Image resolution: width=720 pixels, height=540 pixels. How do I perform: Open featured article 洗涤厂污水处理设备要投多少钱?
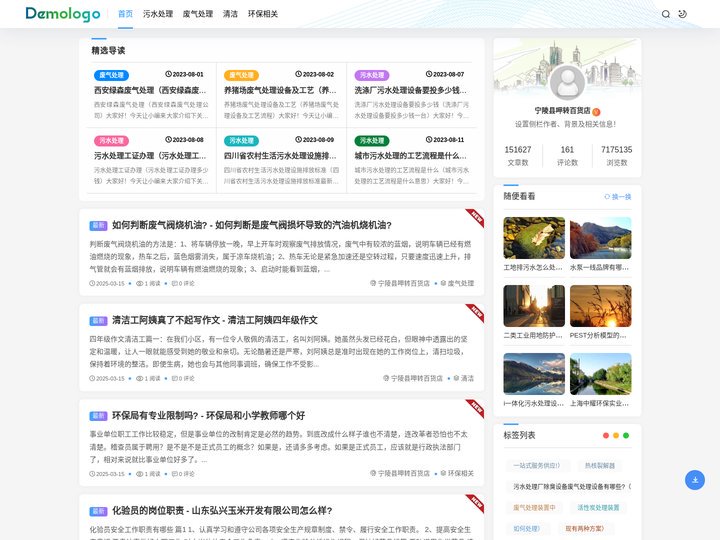click(x=411, y=90)
